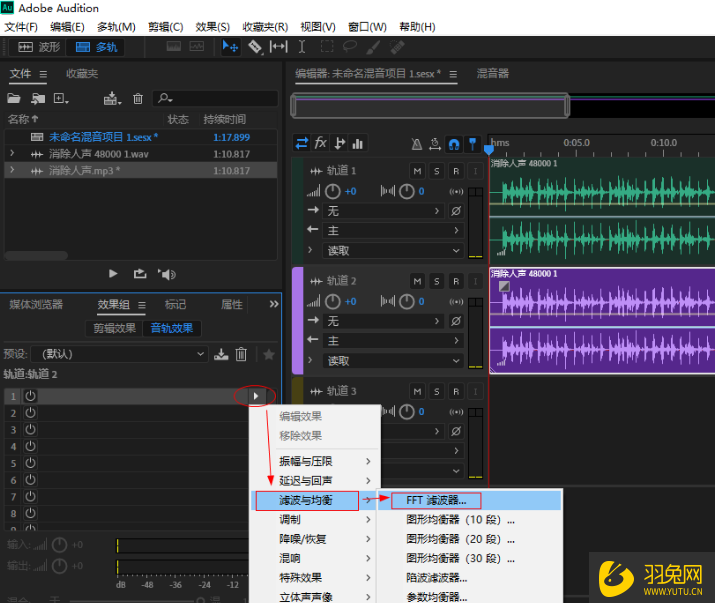
Task: Toggle the metronome icon
Action: tap(416, 144)
